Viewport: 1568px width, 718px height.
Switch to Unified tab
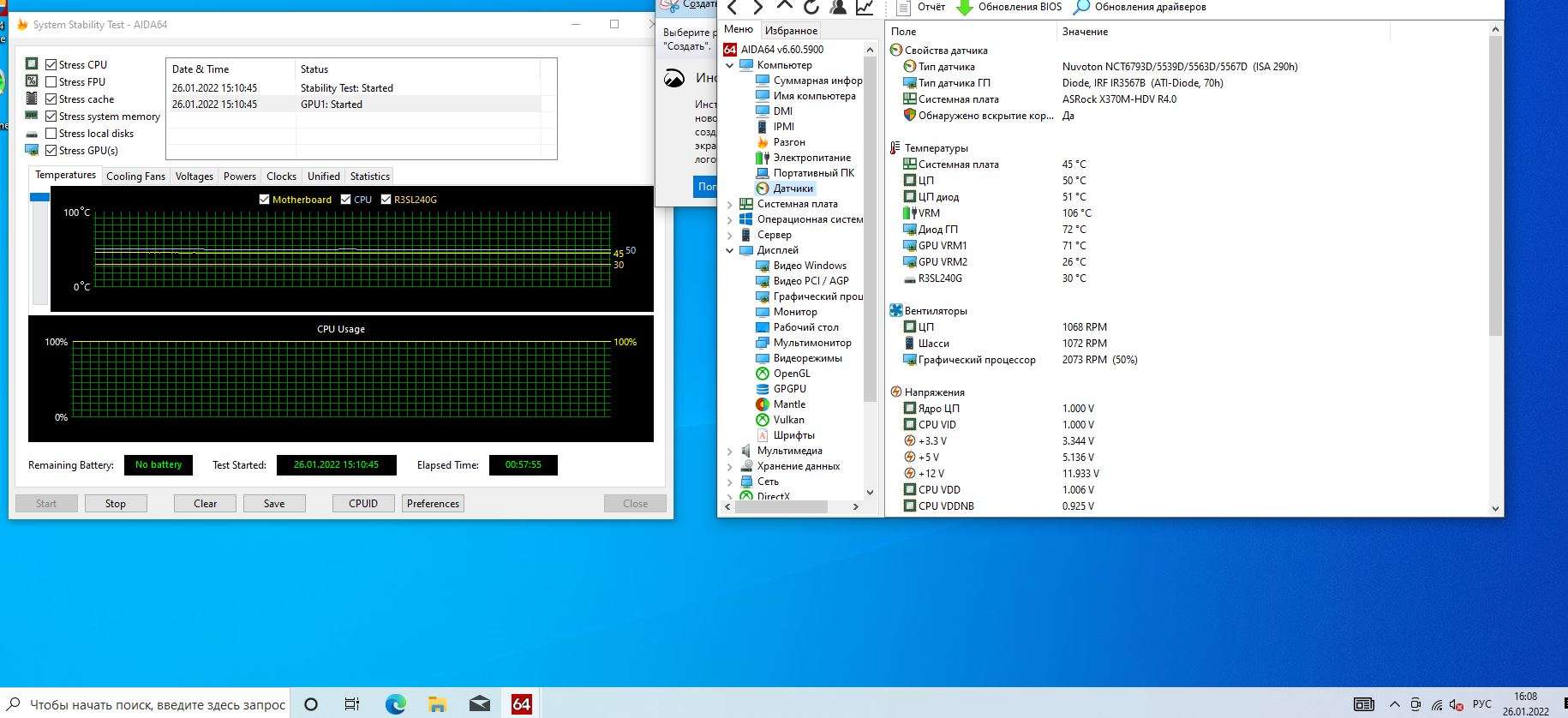324,177
